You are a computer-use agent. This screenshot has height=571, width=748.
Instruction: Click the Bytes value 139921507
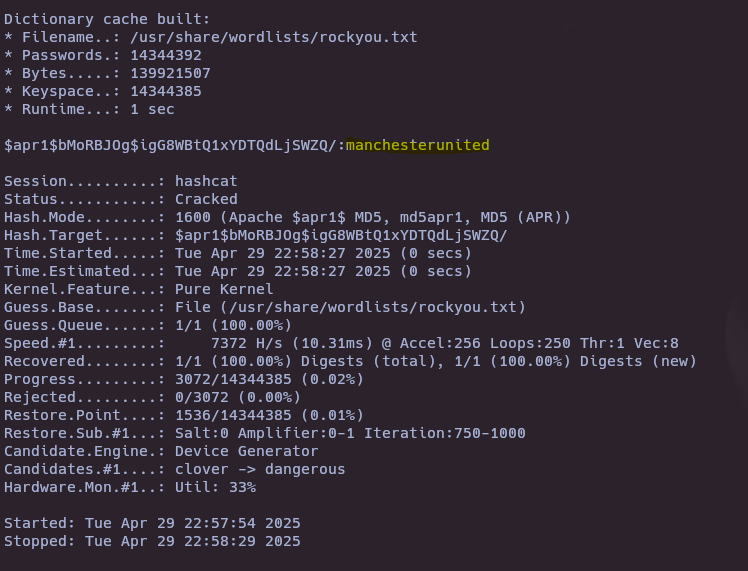coord(170,73)
